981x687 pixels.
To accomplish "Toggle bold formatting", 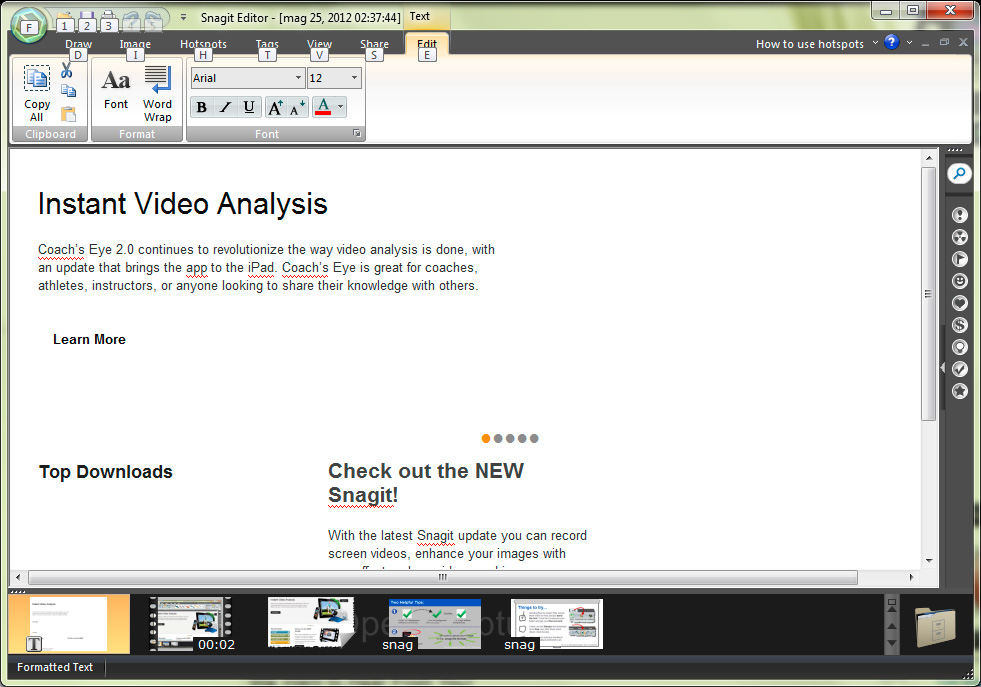I will point(202,108).
